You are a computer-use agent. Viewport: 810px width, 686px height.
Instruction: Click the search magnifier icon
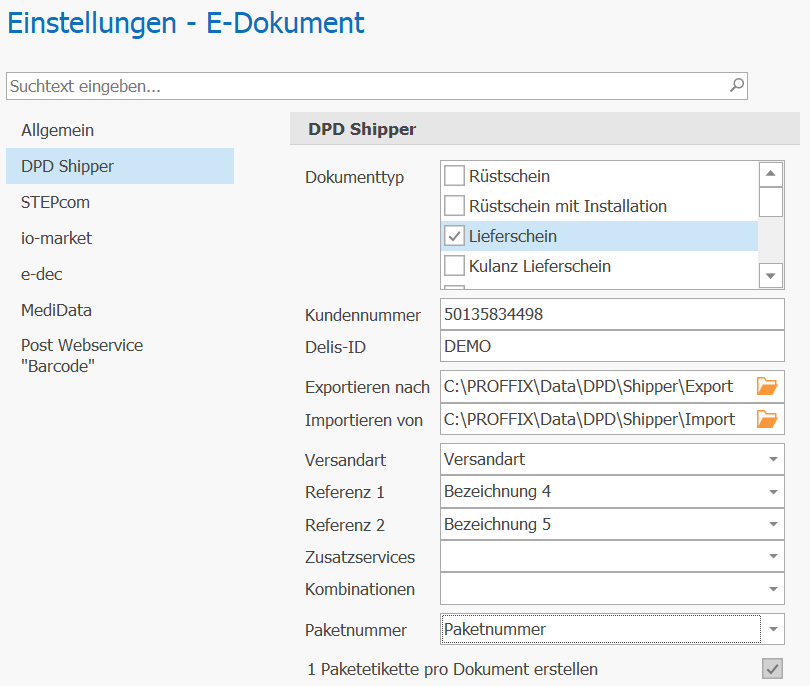point(737,85)
